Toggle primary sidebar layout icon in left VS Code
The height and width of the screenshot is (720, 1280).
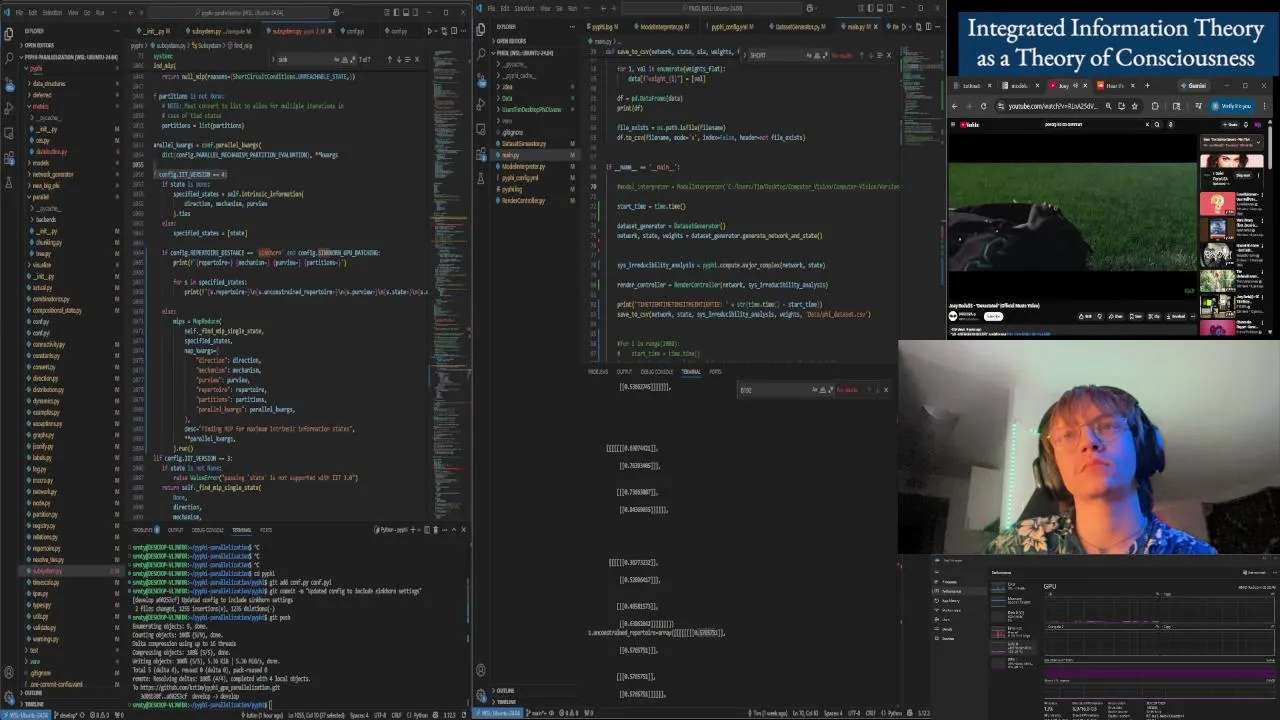(x=397, y=13)
